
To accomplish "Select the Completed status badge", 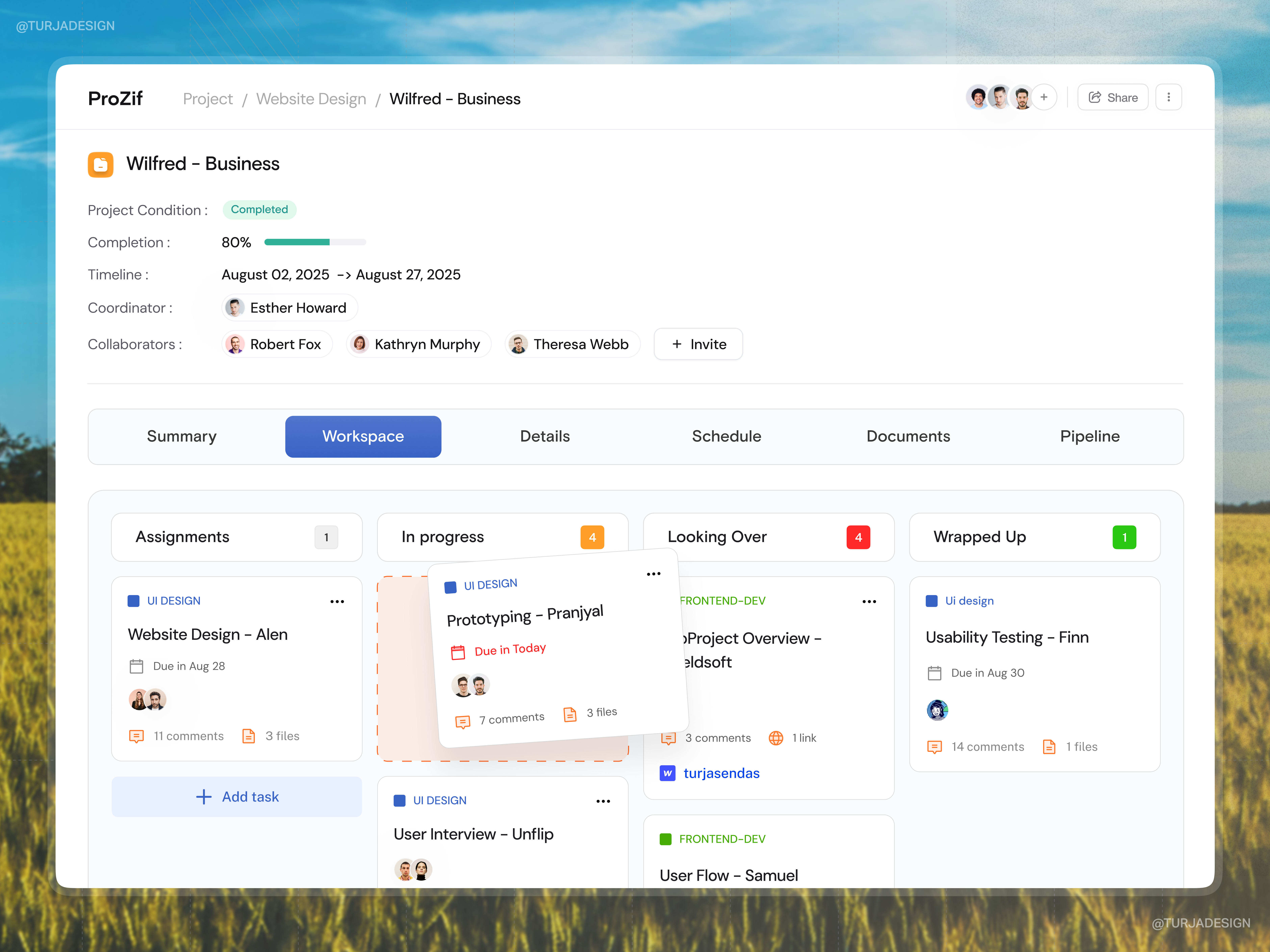I will 260,209.
